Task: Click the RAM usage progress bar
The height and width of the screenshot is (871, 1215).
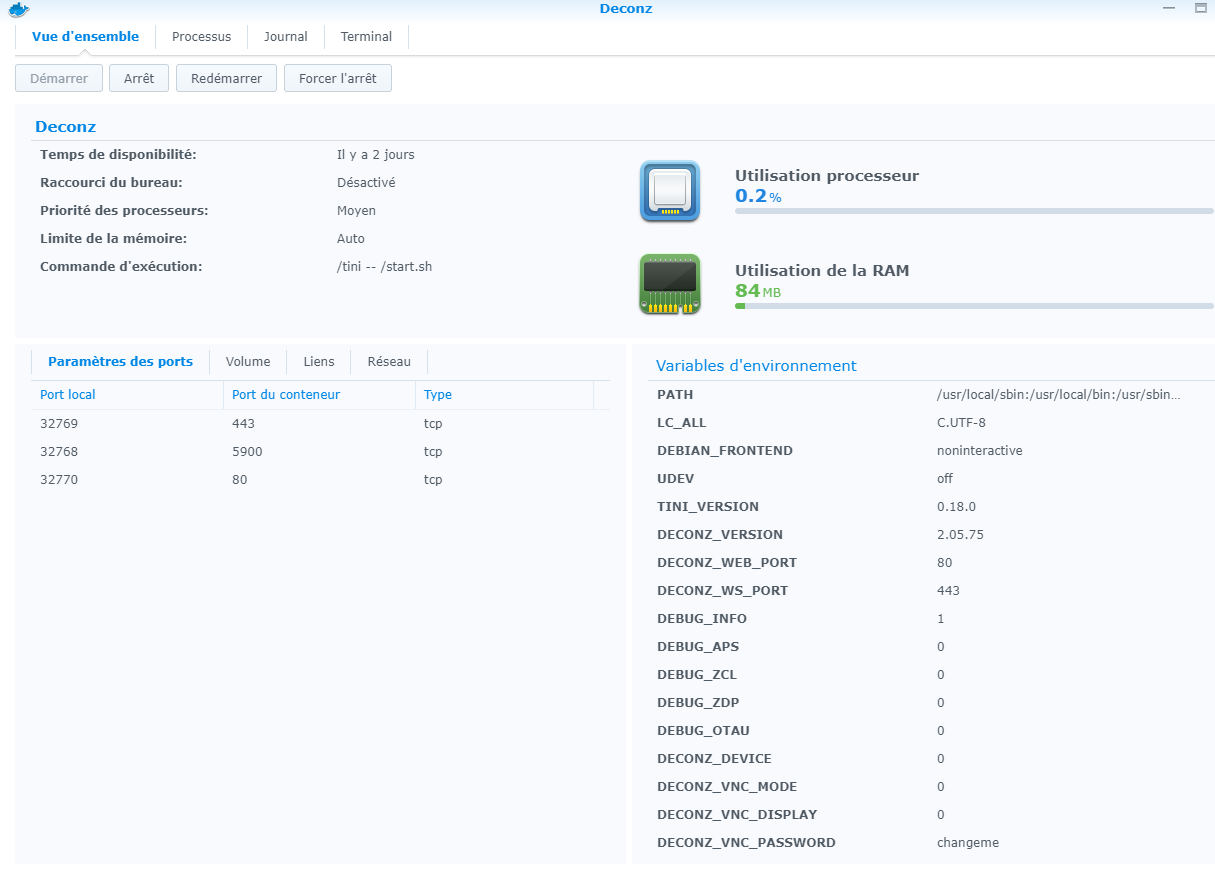Action: click(x=974, y=306)
